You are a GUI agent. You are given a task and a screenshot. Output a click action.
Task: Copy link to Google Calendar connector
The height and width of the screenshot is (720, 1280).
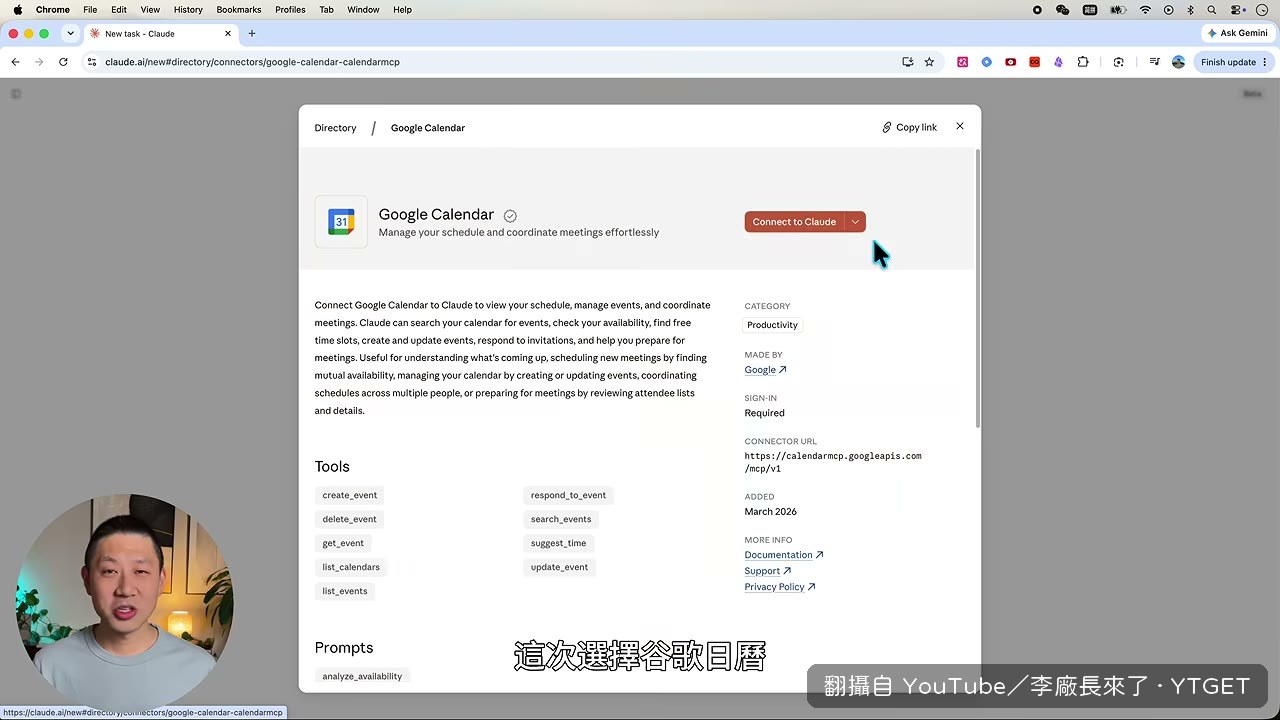[909, 127]
